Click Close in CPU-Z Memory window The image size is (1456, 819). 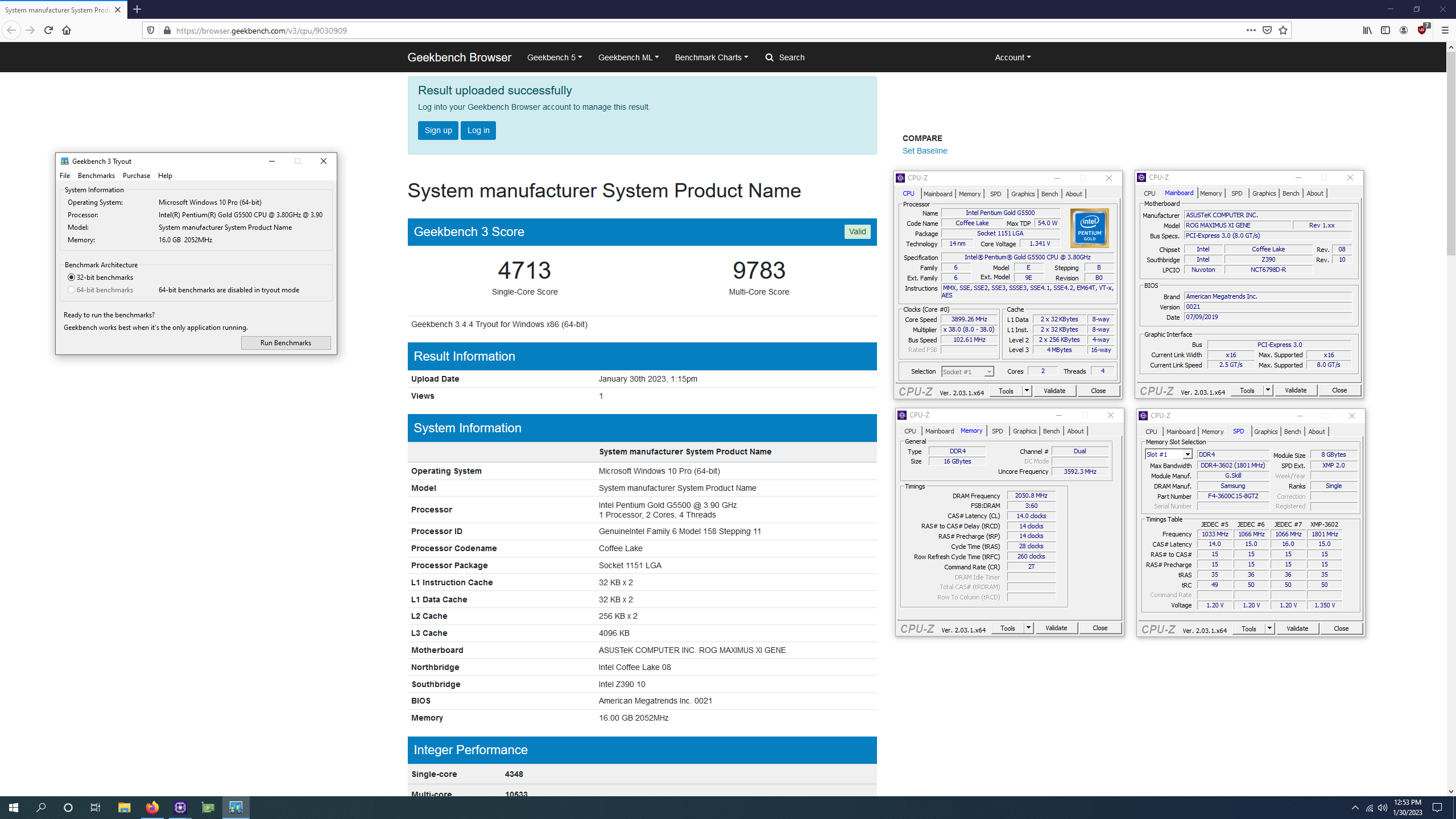coord(1100,628)
